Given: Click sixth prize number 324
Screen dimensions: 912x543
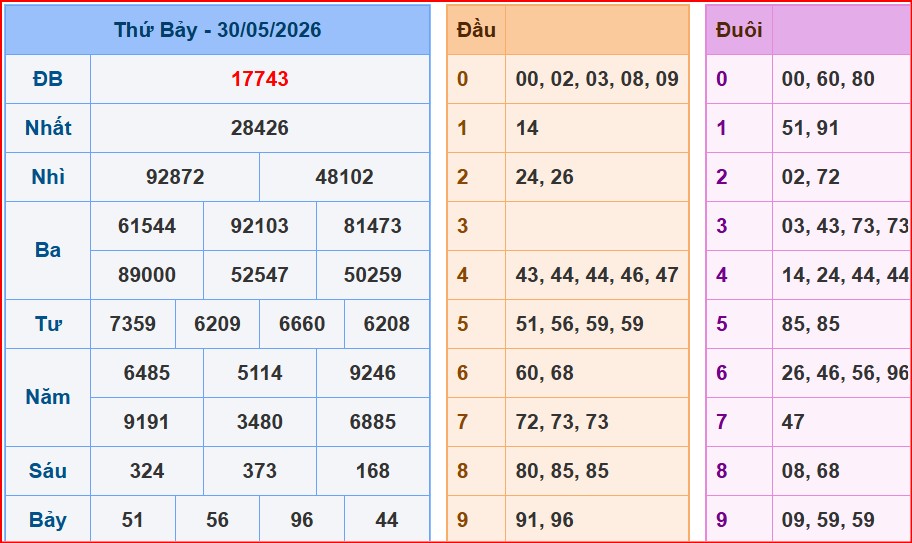Looking at the screenshot, I should (x=147, y=471).
